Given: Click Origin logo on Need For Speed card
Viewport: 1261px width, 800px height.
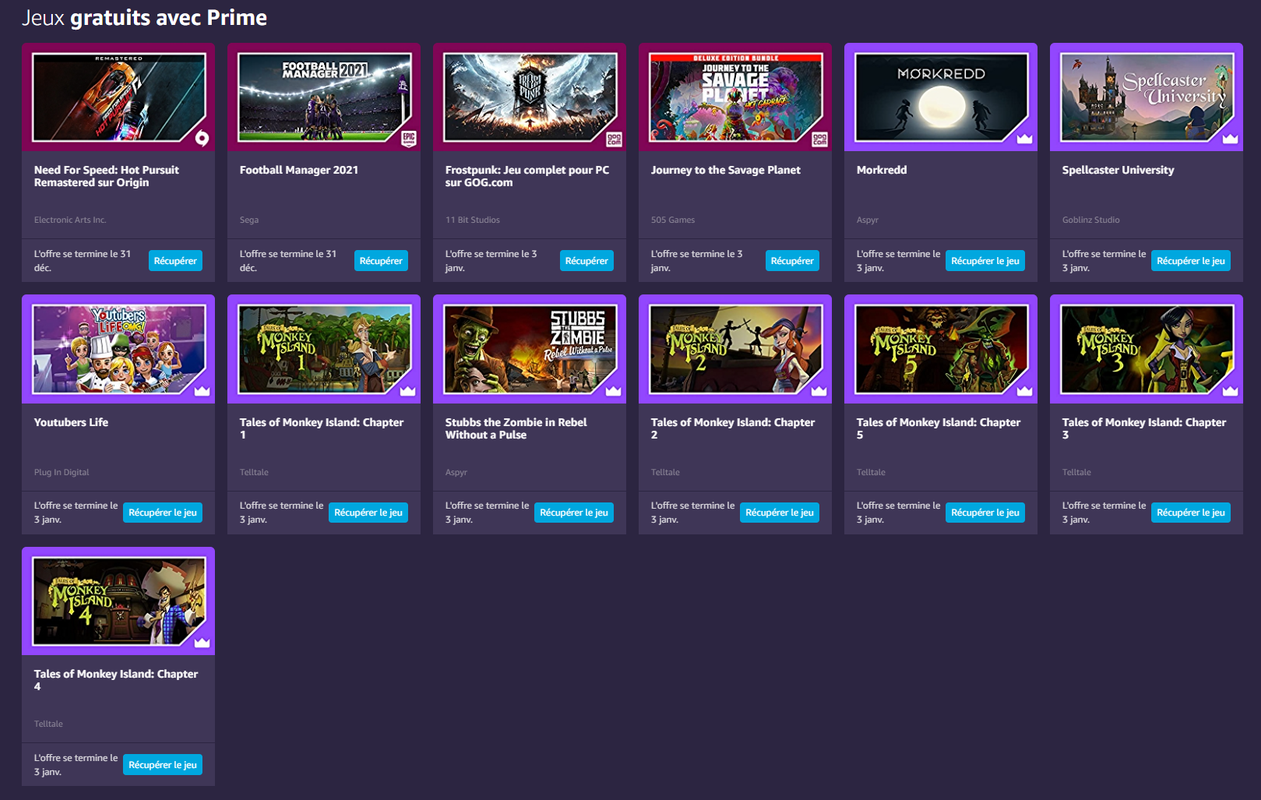Looking at the screenshot, I should click(202, 139).
